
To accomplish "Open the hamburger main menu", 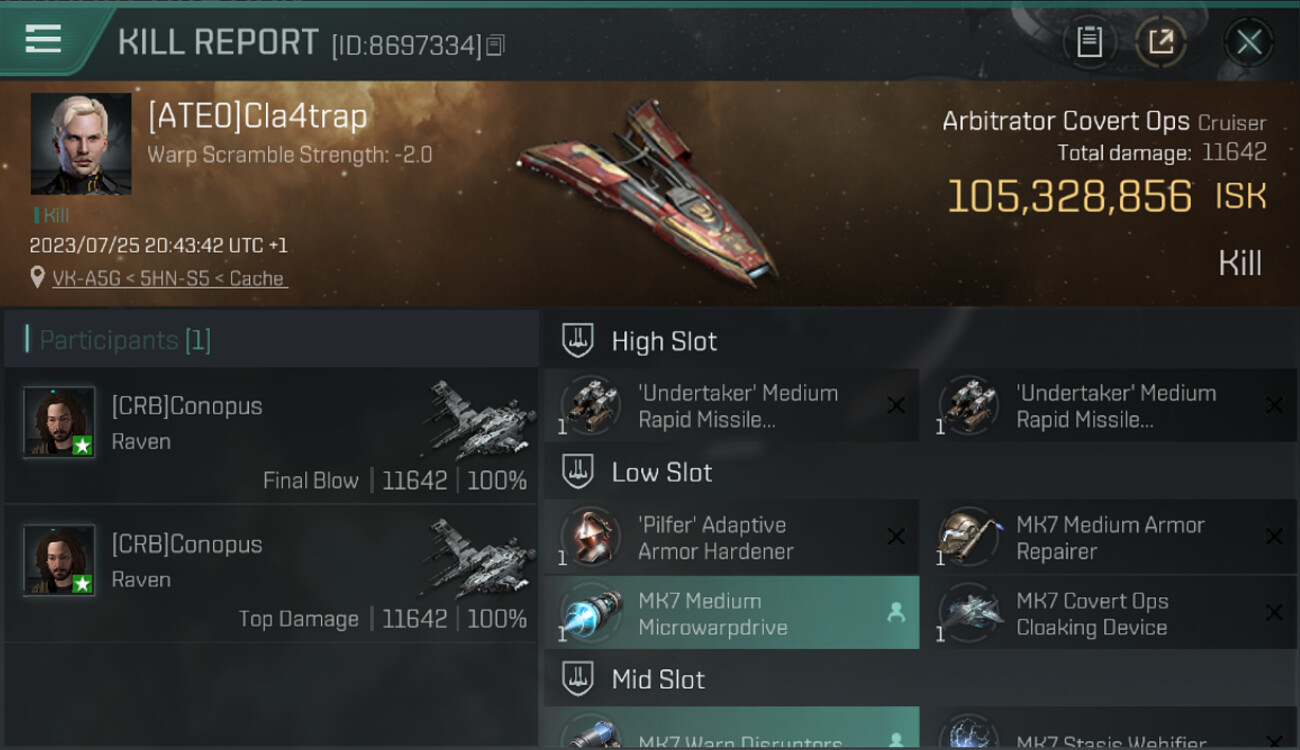I will click(44, 39).
